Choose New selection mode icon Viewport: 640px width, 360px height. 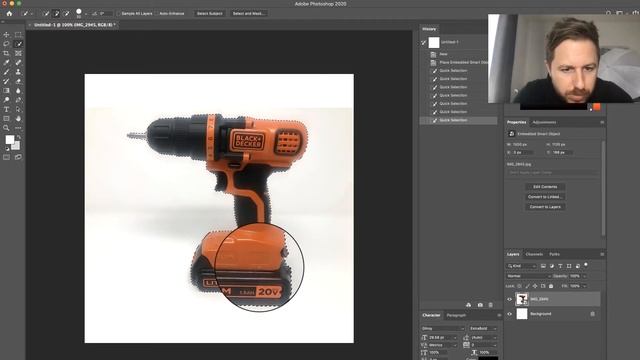pos(46,13)
